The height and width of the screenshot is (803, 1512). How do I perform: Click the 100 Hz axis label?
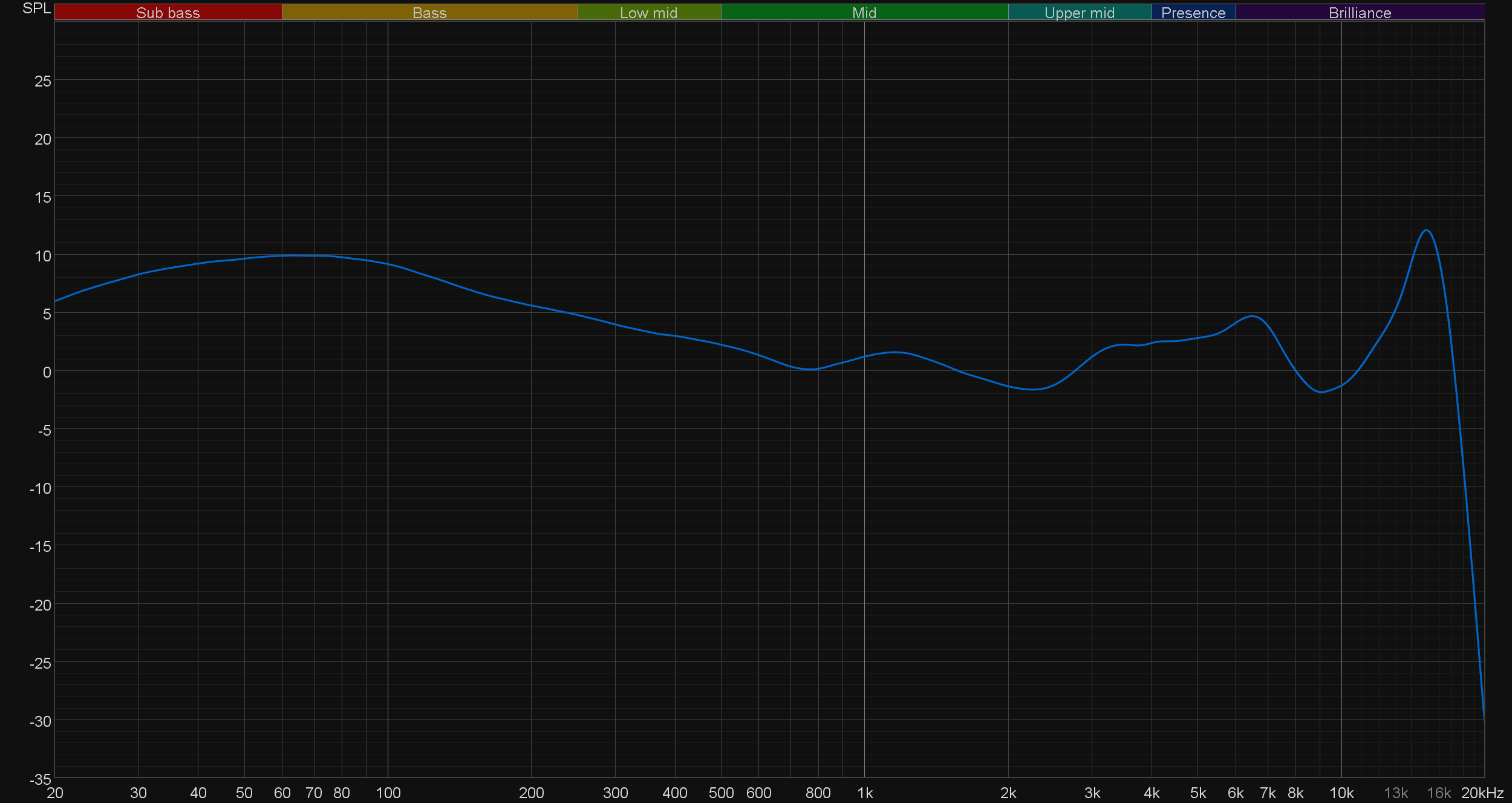coord(388,793)
